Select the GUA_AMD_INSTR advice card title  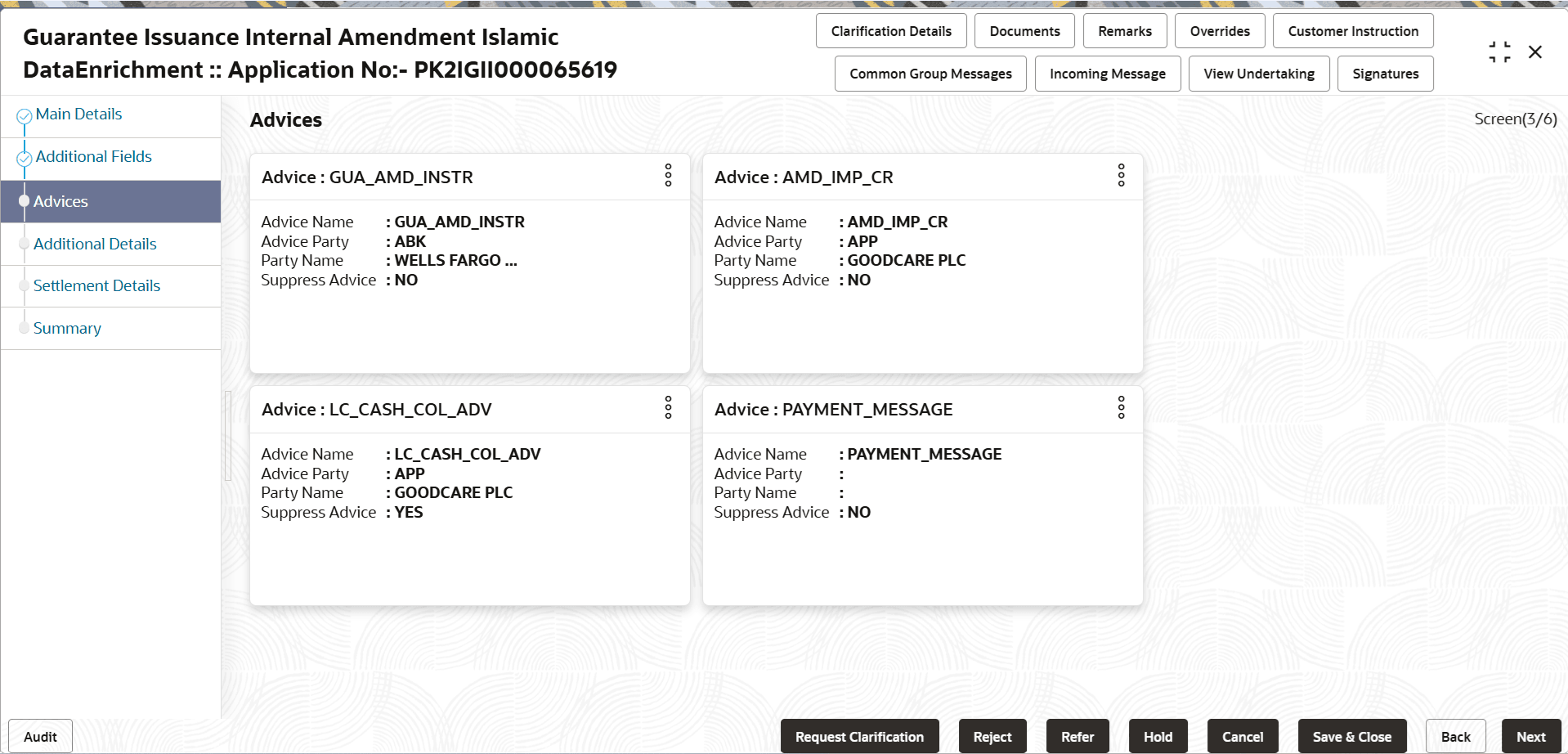tap(367, 177)
